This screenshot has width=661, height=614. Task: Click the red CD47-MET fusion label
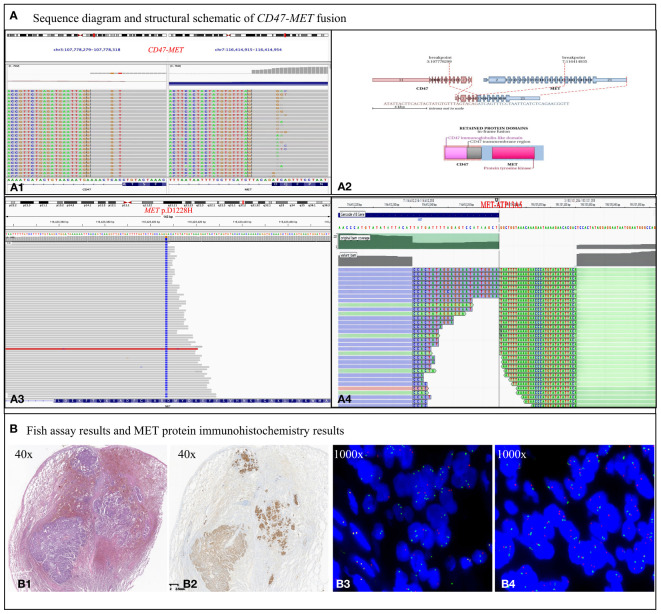[x=166, y=50]
